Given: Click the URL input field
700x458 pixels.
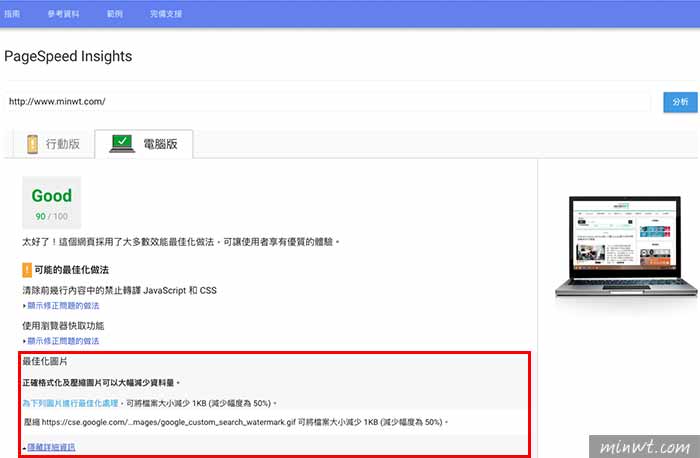Looking at the screenshot, I should pos(328,101).
